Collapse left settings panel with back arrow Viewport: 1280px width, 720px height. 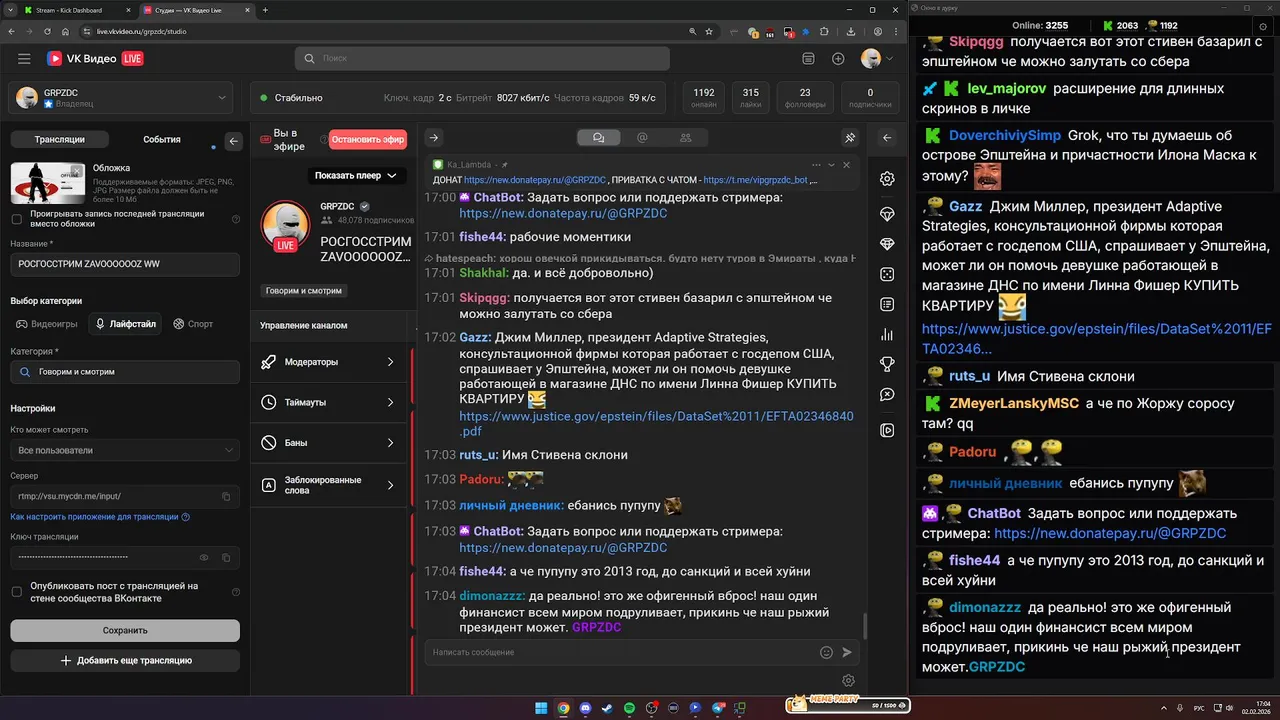[234, 141]
